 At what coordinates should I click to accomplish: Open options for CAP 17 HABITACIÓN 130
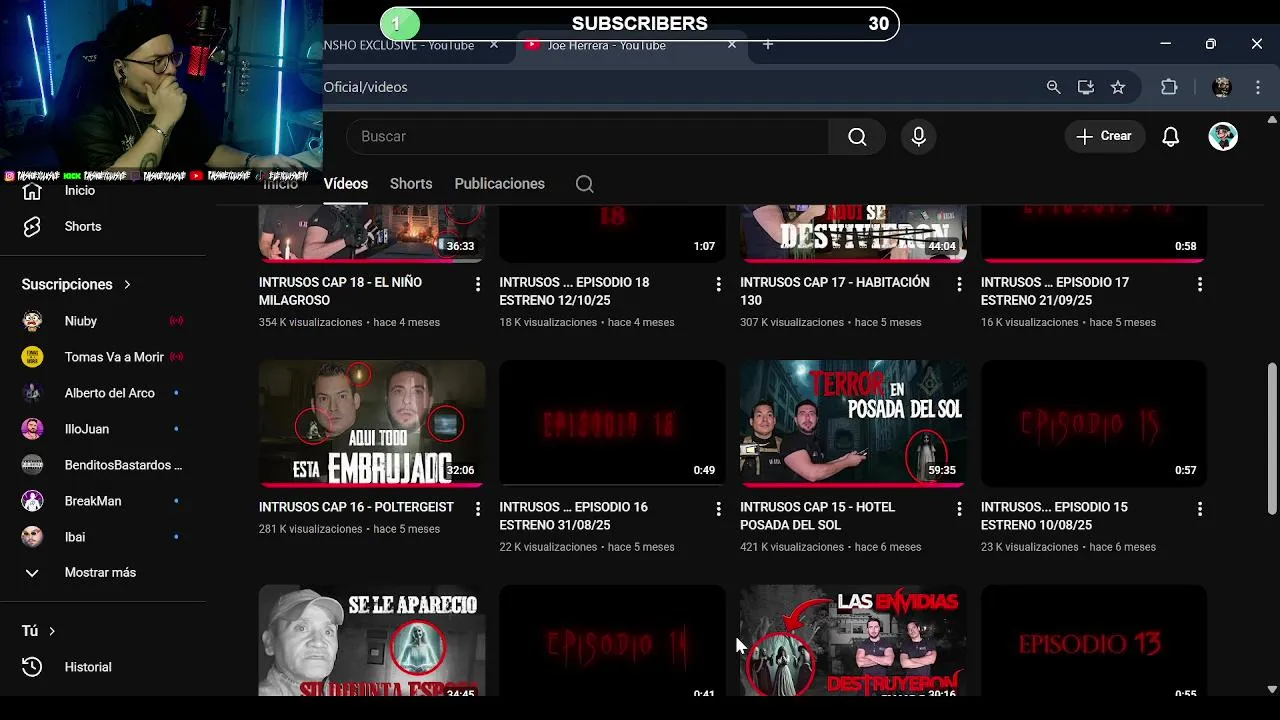(959, 285)
